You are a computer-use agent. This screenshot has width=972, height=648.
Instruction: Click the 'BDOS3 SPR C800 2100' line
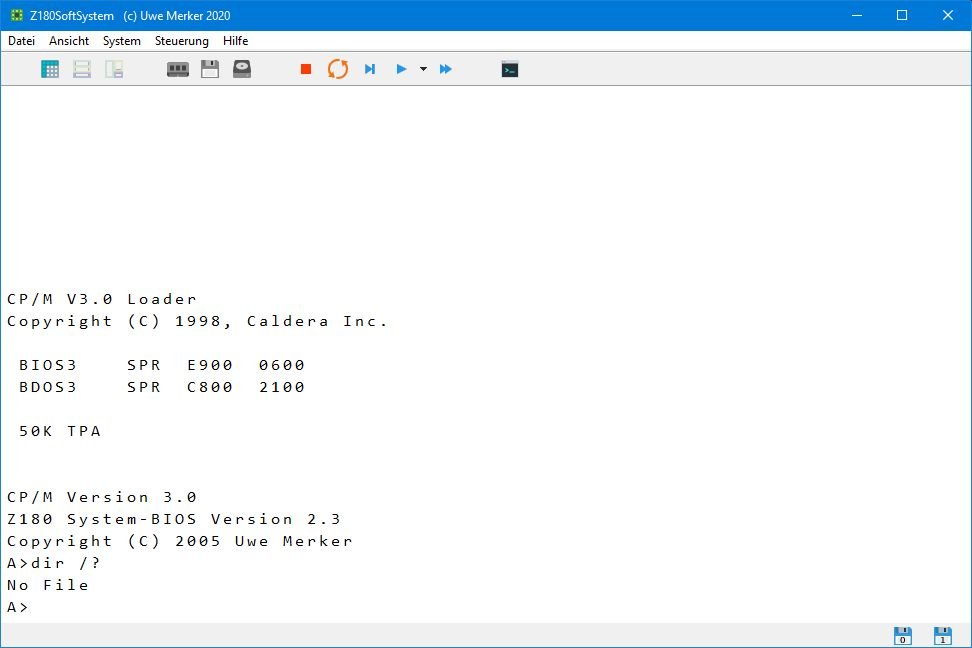pyautogui.click(x=162, y=387)
